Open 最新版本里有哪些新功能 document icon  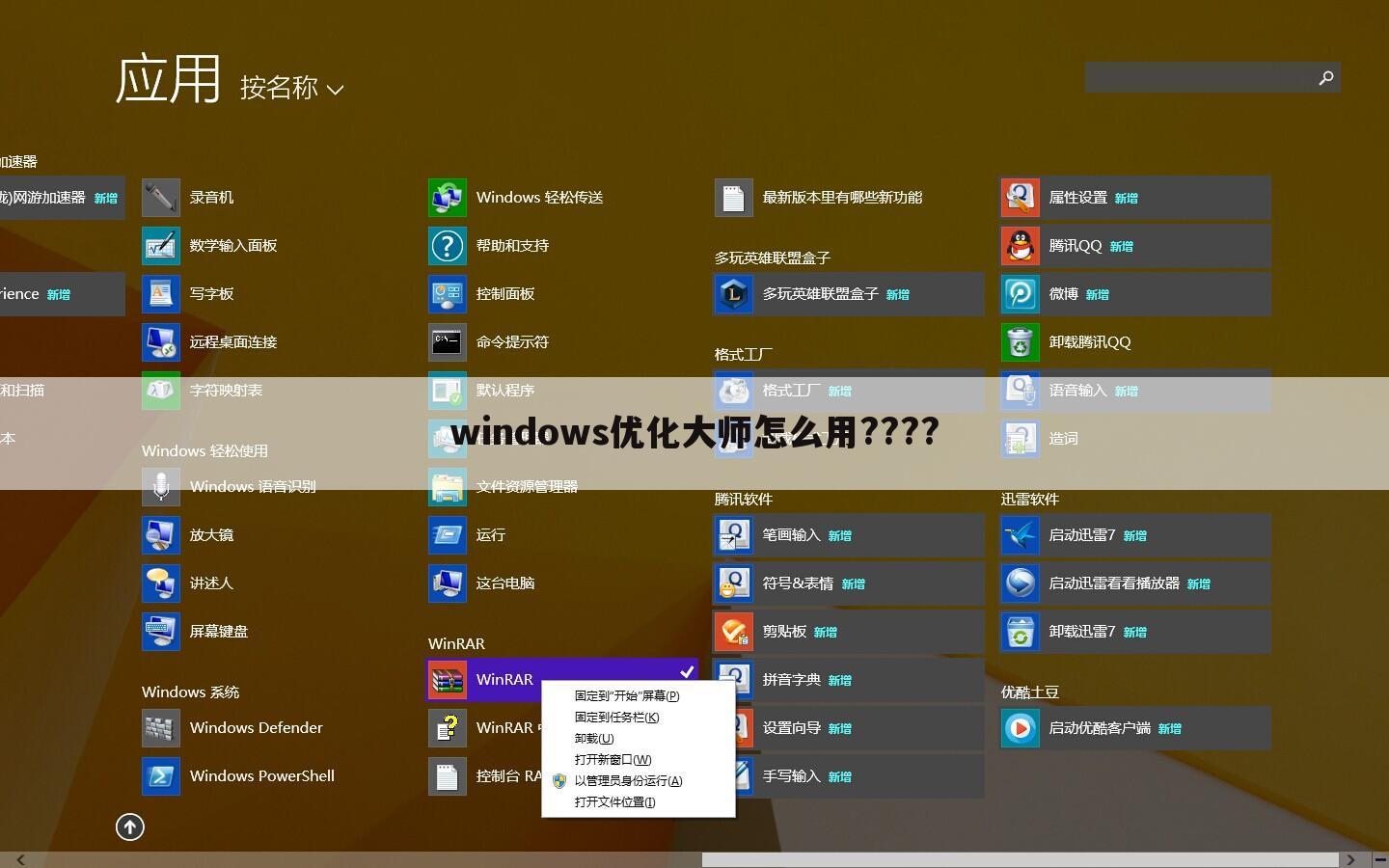click(733, 198)
